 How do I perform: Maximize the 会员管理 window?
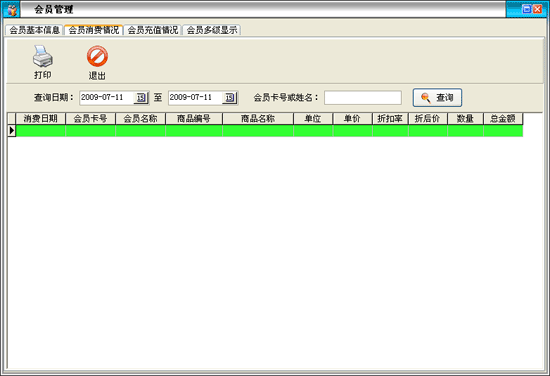pyautogui.click(x=526, y=9)
